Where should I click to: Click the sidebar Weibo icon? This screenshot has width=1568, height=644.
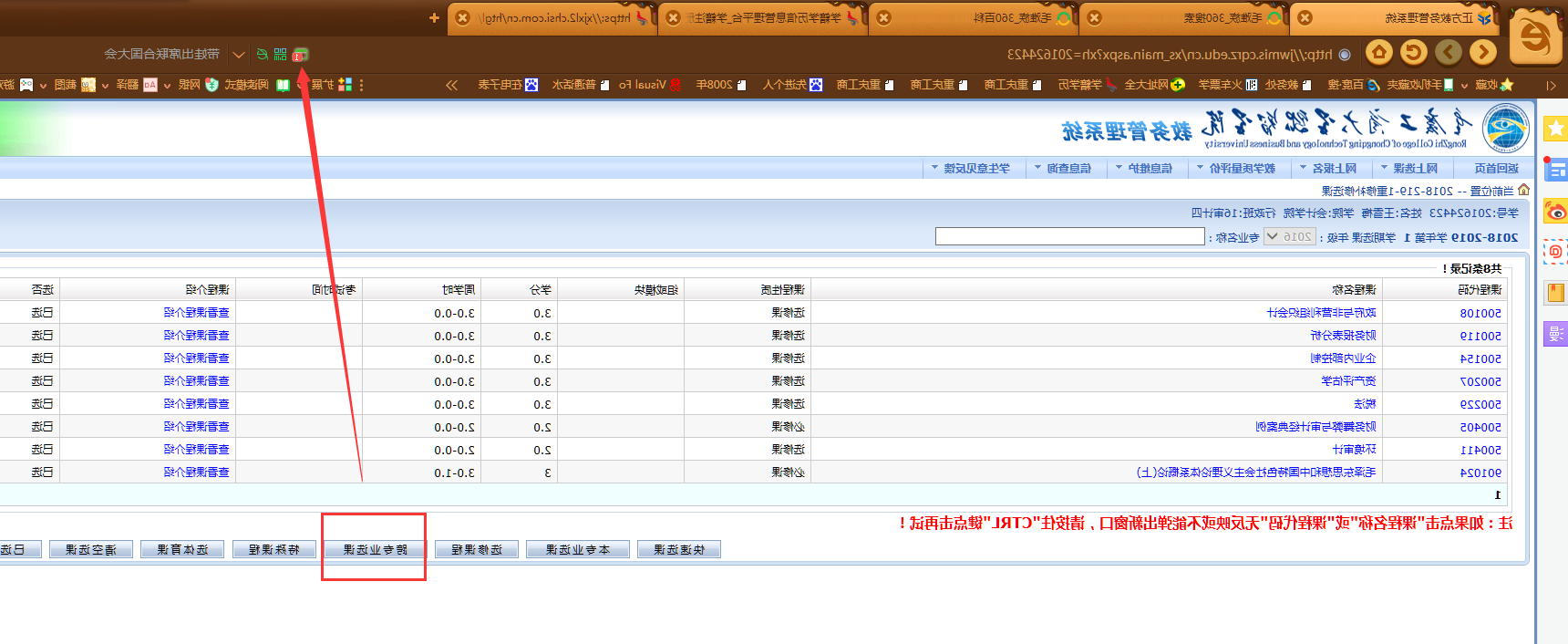(1556, 212)
